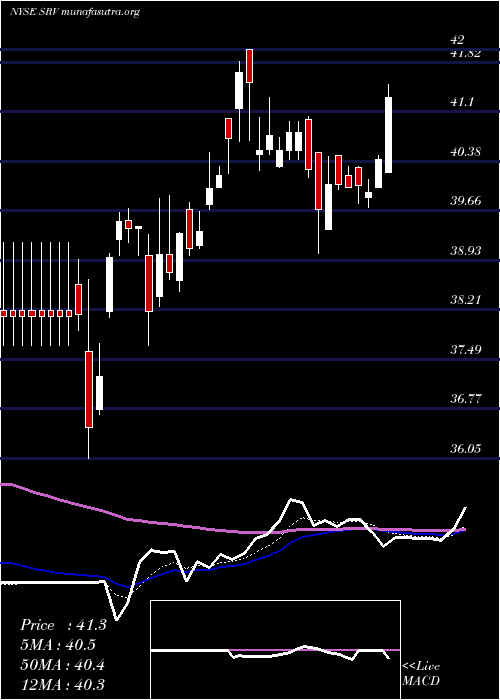The height and width of the screenshot is (700, 500).
Task: Select the 42 price axis label
Action: click(x=458, y=40)
